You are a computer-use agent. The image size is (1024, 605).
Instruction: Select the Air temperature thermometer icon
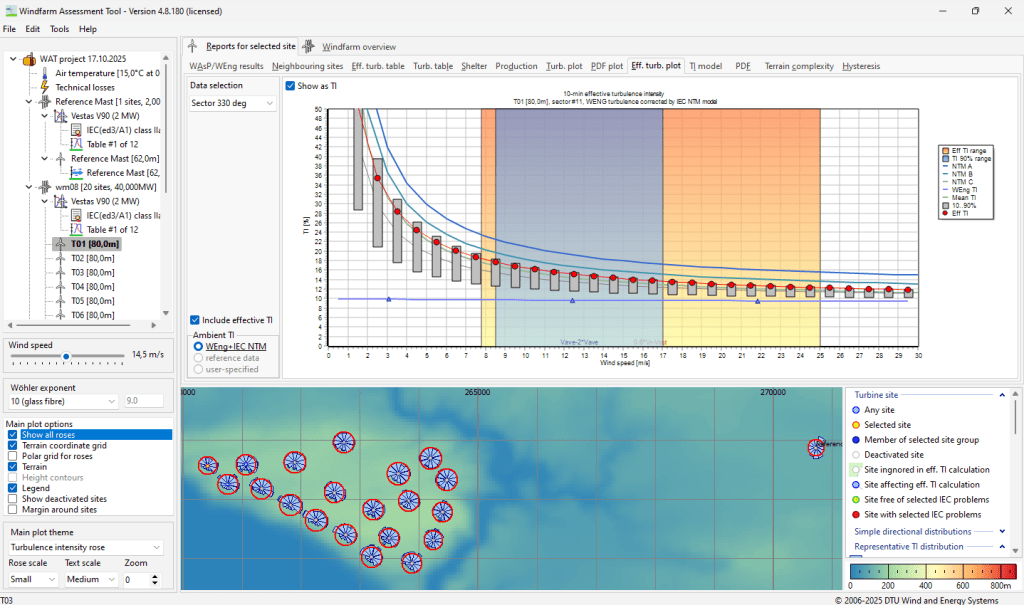tap(45, 73)
